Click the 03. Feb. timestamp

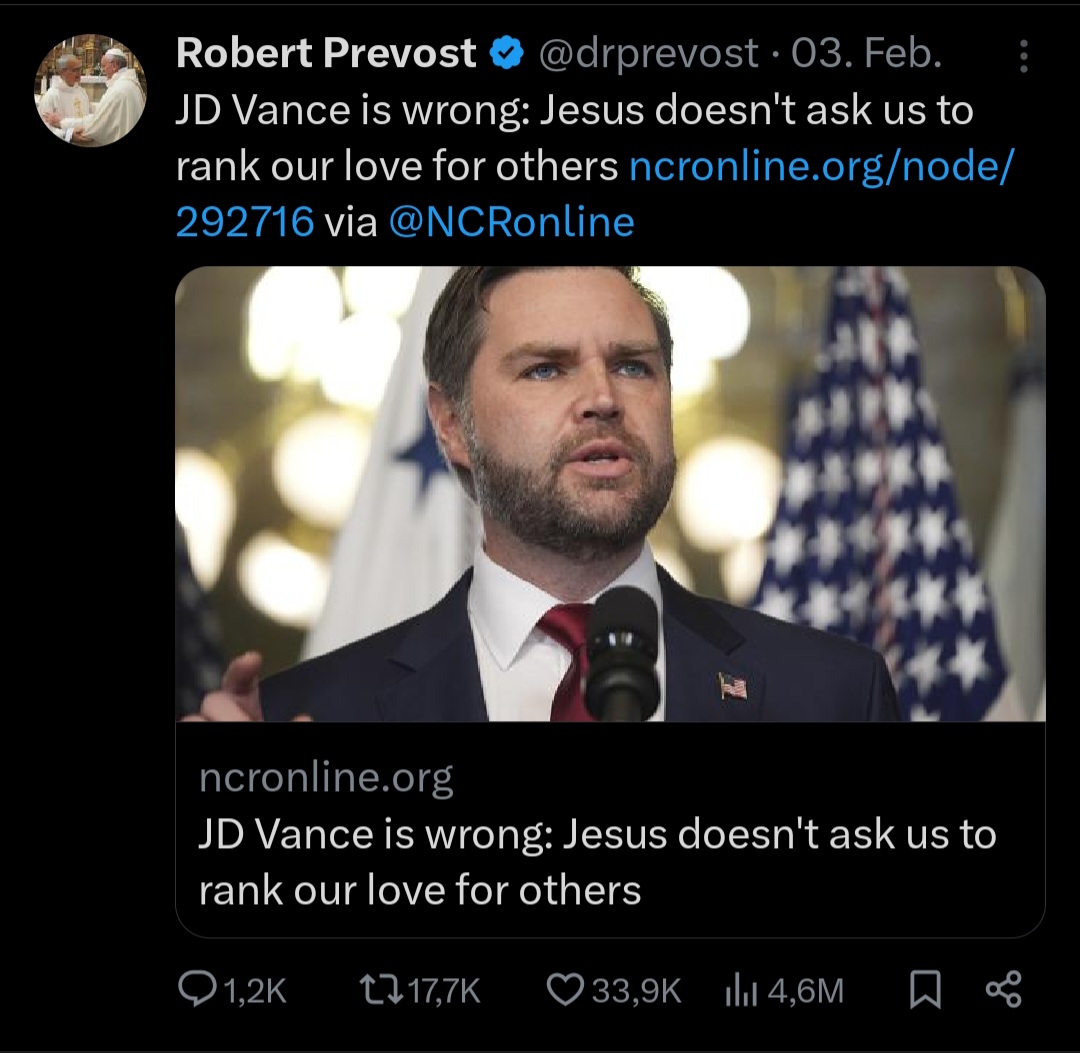[866, 53]
